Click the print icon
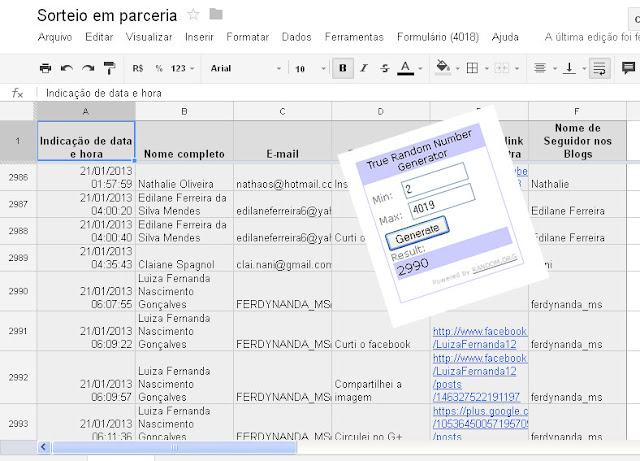 (x=45, y=68)
